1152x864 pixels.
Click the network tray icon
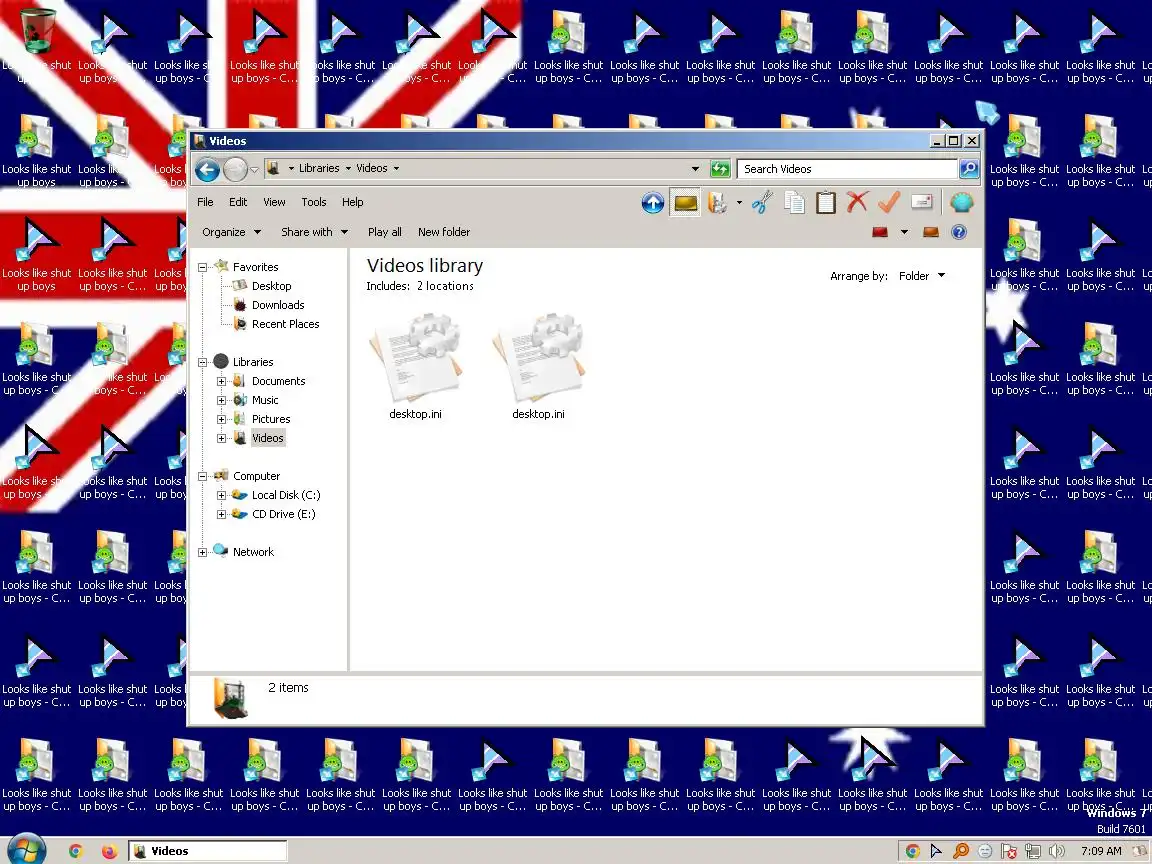[1033, 851]
